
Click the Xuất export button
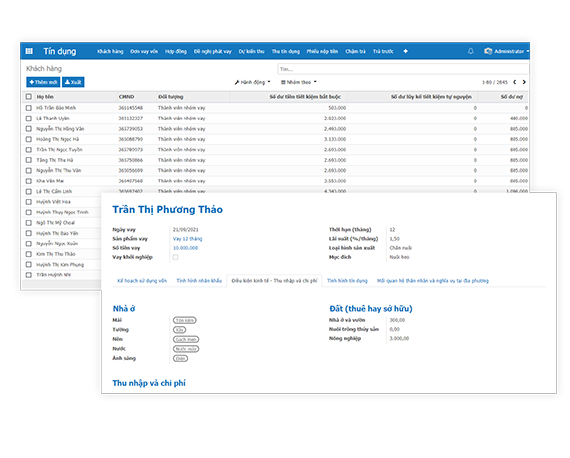click(73, 82)
